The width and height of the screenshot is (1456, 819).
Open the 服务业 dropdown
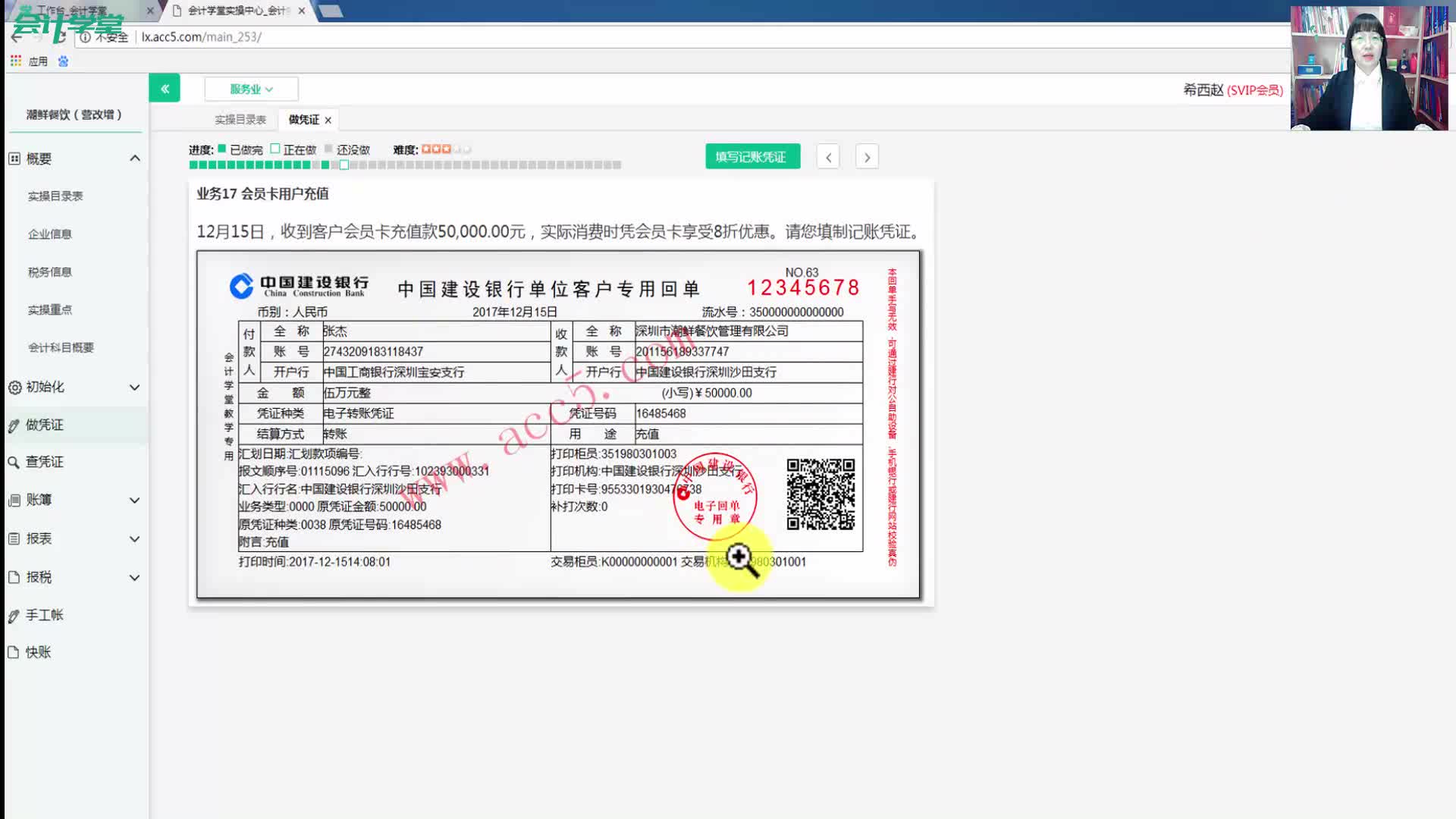(x=251, y=89)
